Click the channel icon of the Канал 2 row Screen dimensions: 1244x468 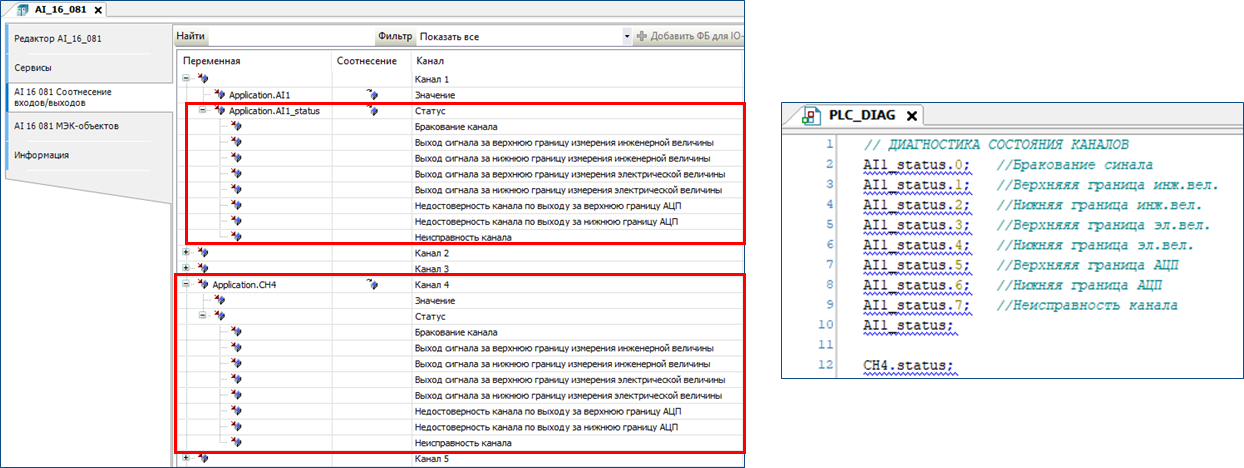[x=203, y=253]
